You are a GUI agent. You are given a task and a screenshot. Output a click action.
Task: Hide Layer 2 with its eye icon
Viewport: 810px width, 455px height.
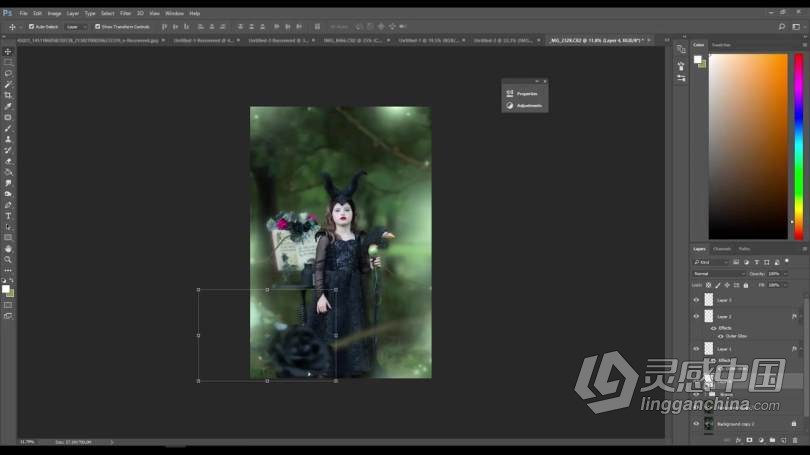pos(696,316)
